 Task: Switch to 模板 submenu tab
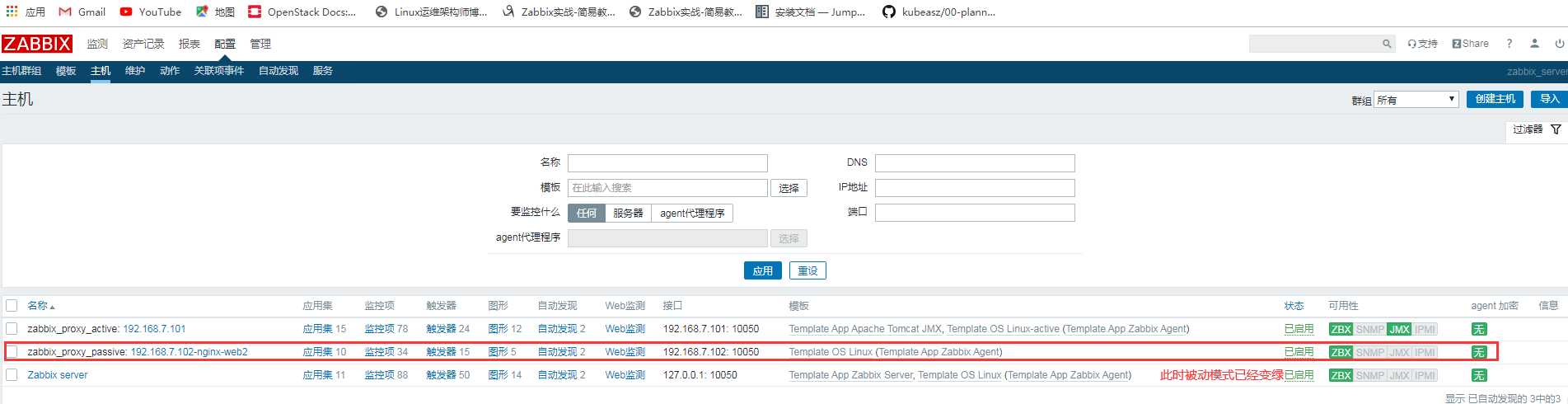[66, 71]
